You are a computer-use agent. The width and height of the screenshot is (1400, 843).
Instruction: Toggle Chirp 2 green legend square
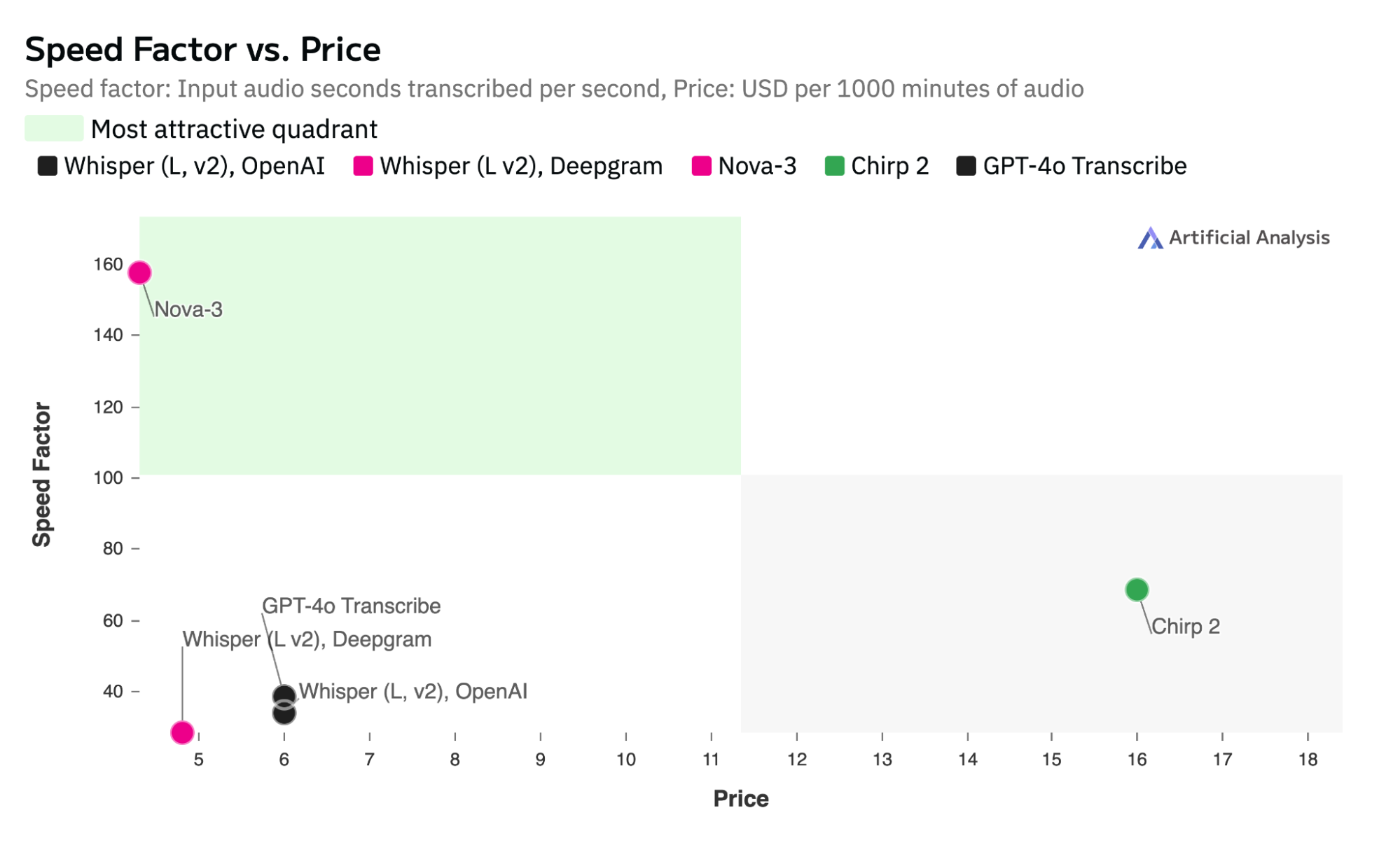[x=834, y=166]
